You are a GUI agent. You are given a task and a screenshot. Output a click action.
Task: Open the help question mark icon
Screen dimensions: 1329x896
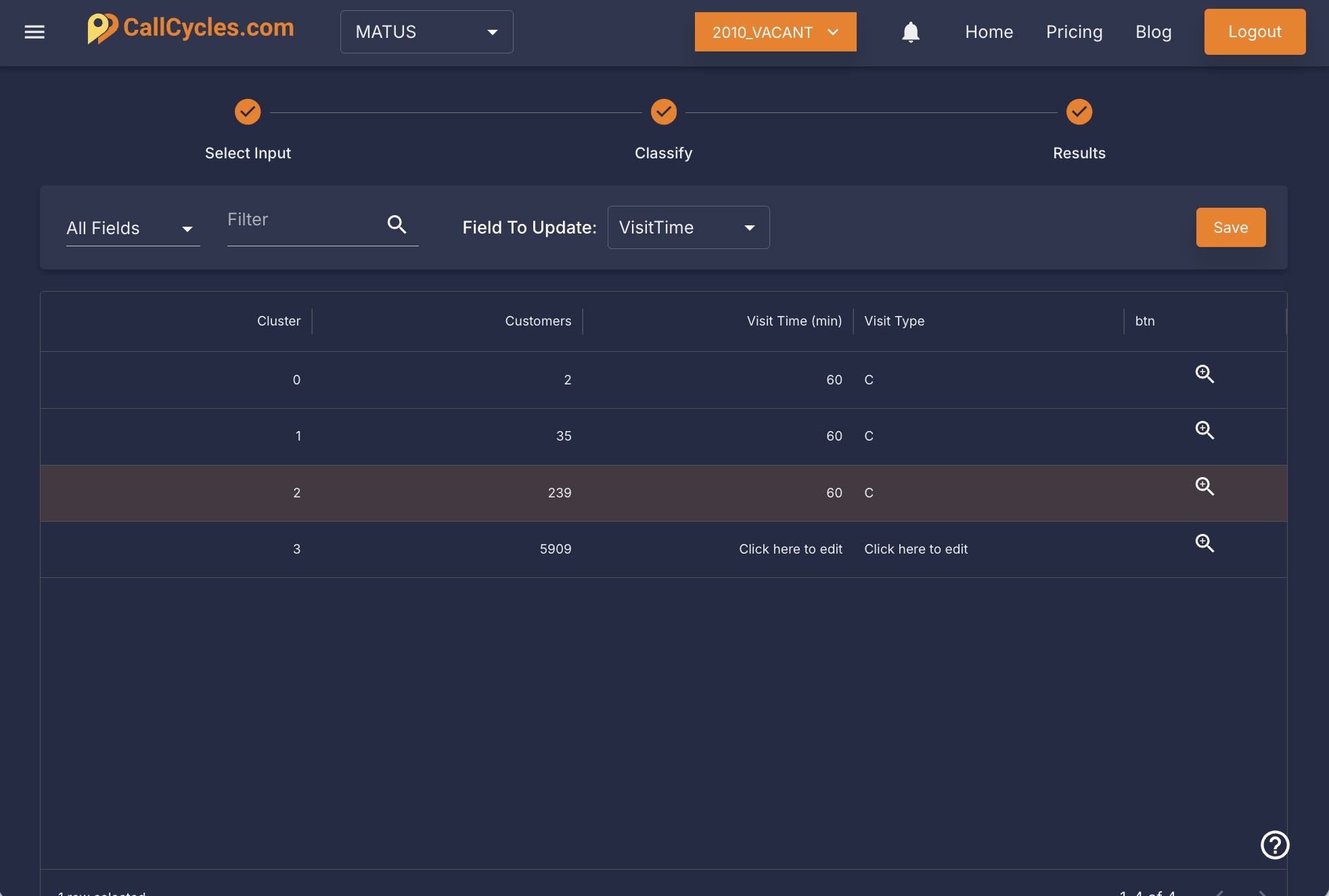tap(1275, 845)
